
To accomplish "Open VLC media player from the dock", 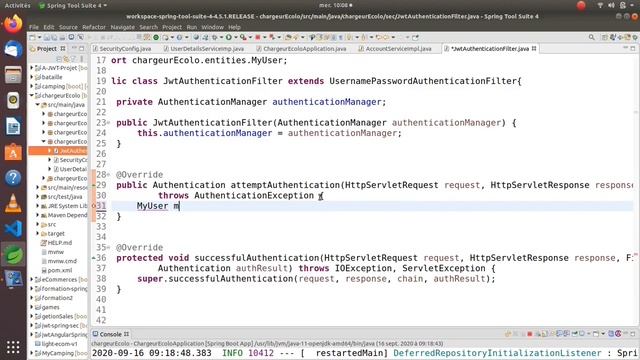I will 13,203.
